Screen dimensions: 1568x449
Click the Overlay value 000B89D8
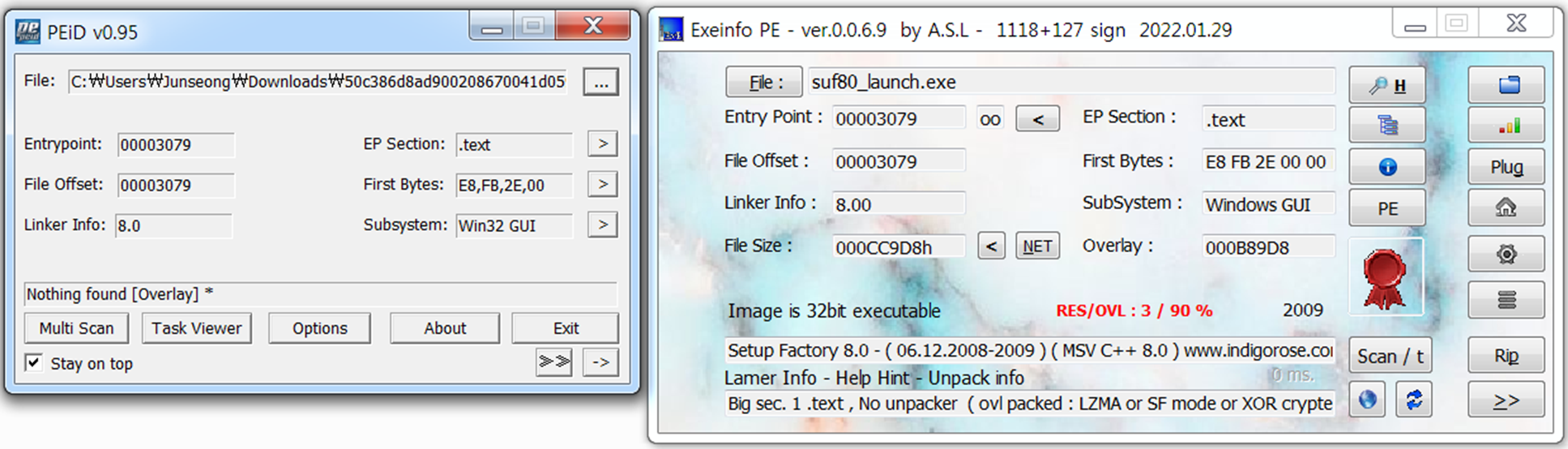1268,247
